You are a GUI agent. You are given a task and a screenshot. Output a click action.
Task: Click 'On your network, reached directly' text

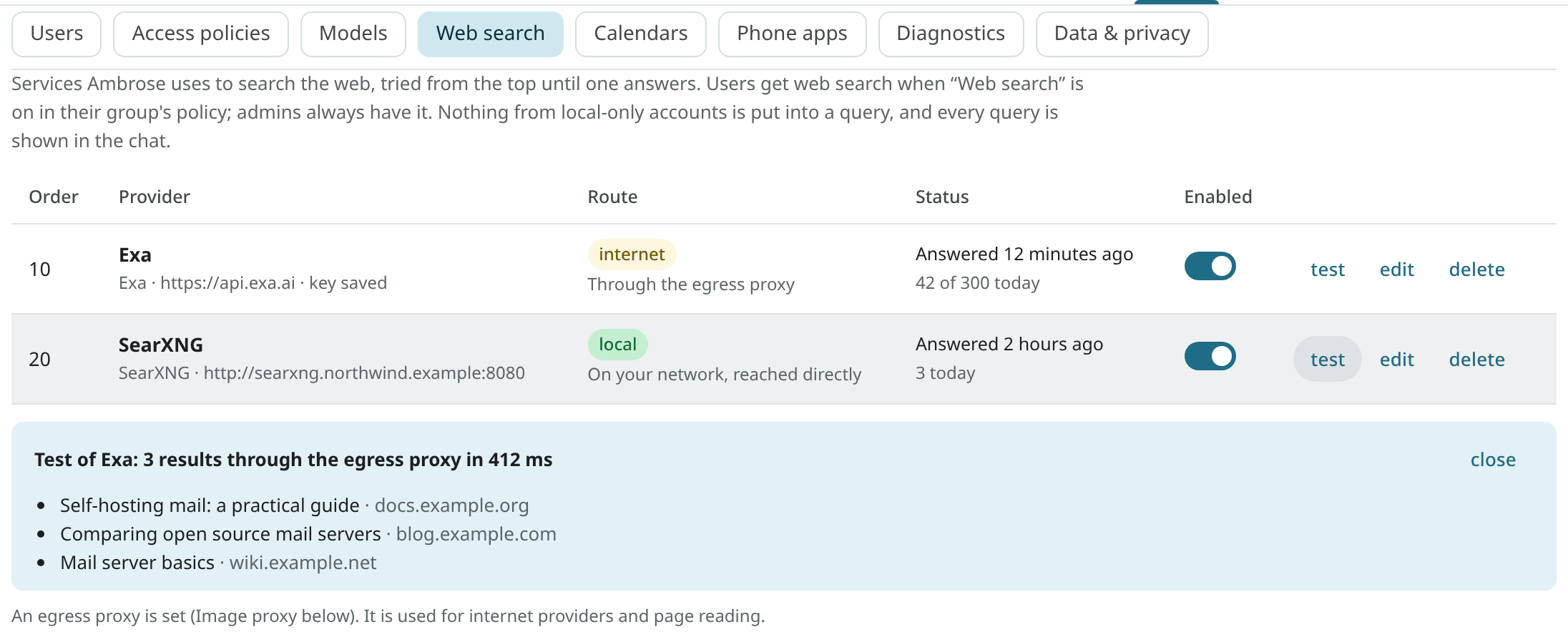point(725,375)
